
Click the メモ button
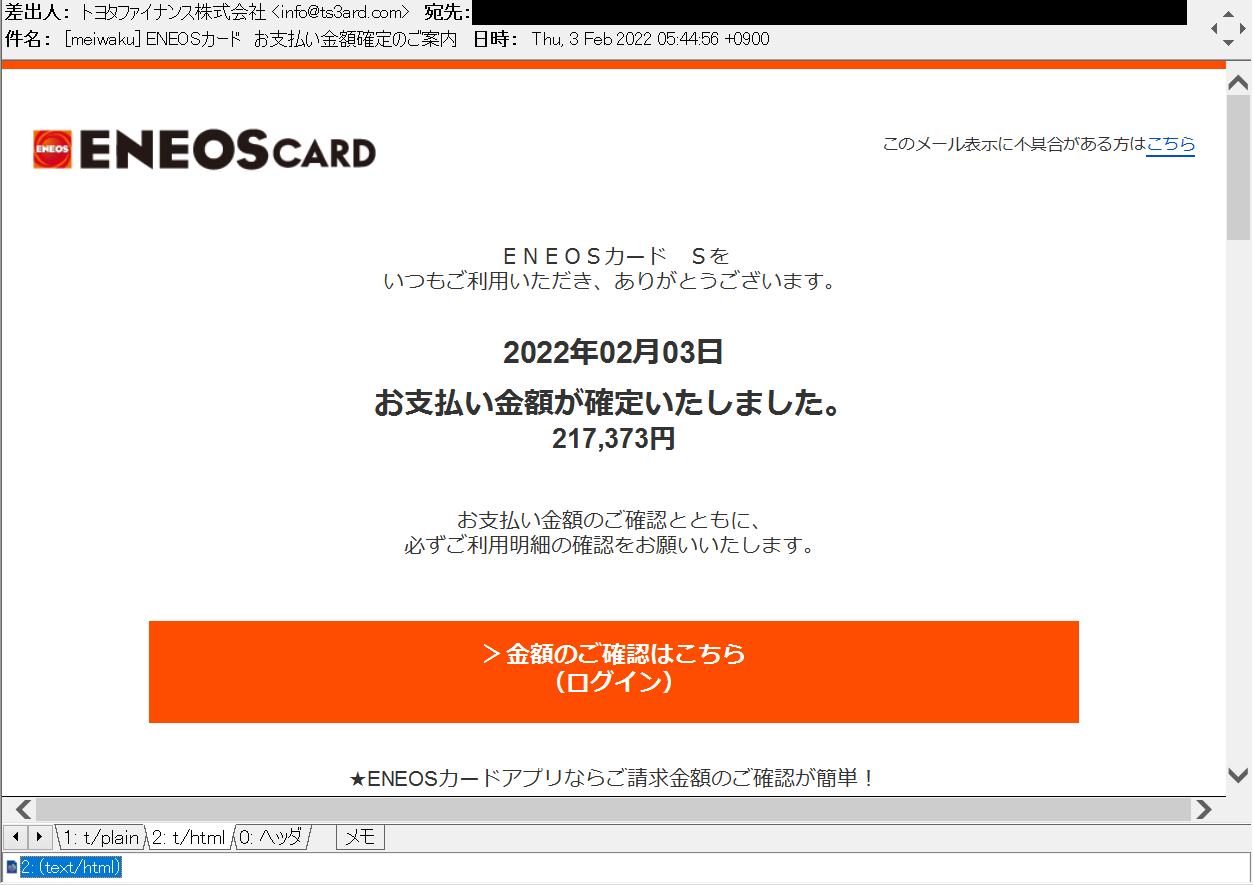click(360, 837)
